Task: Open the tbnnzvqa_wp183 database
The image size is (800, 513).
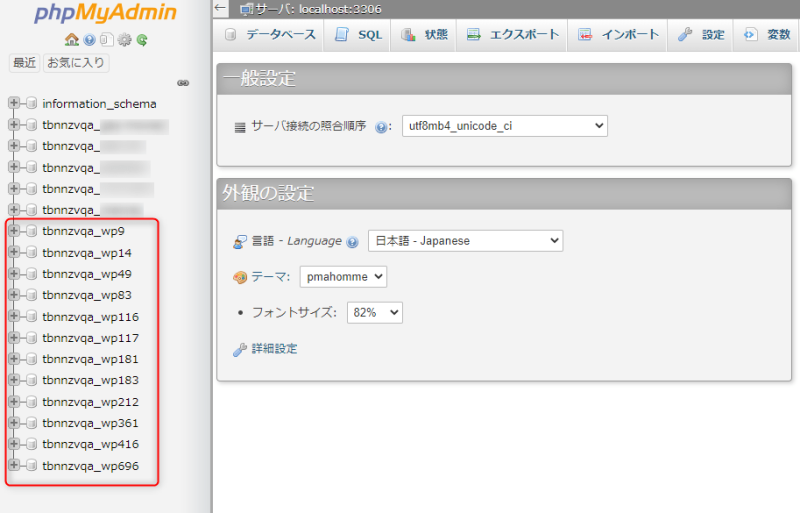Action: click(x=90, y=380)
